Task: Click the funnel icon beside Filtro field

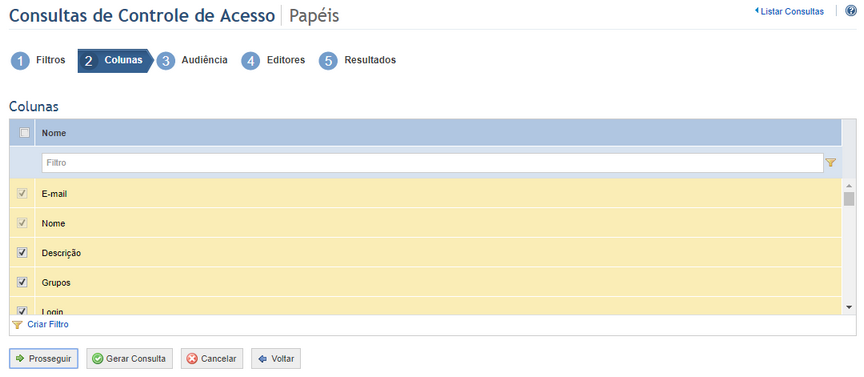Action: click(x=830, y=163)
